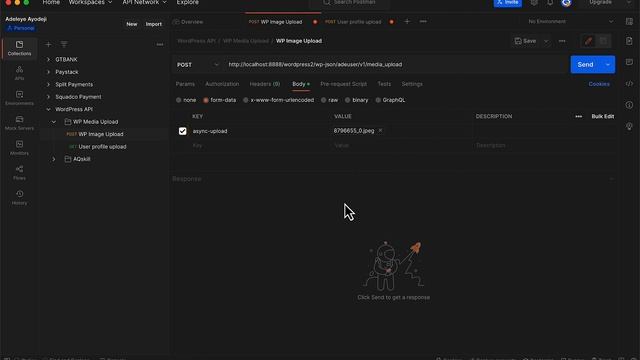Open a new request tab with plus
This screenshot has height=360, width=640.
(x=407, y=21)
